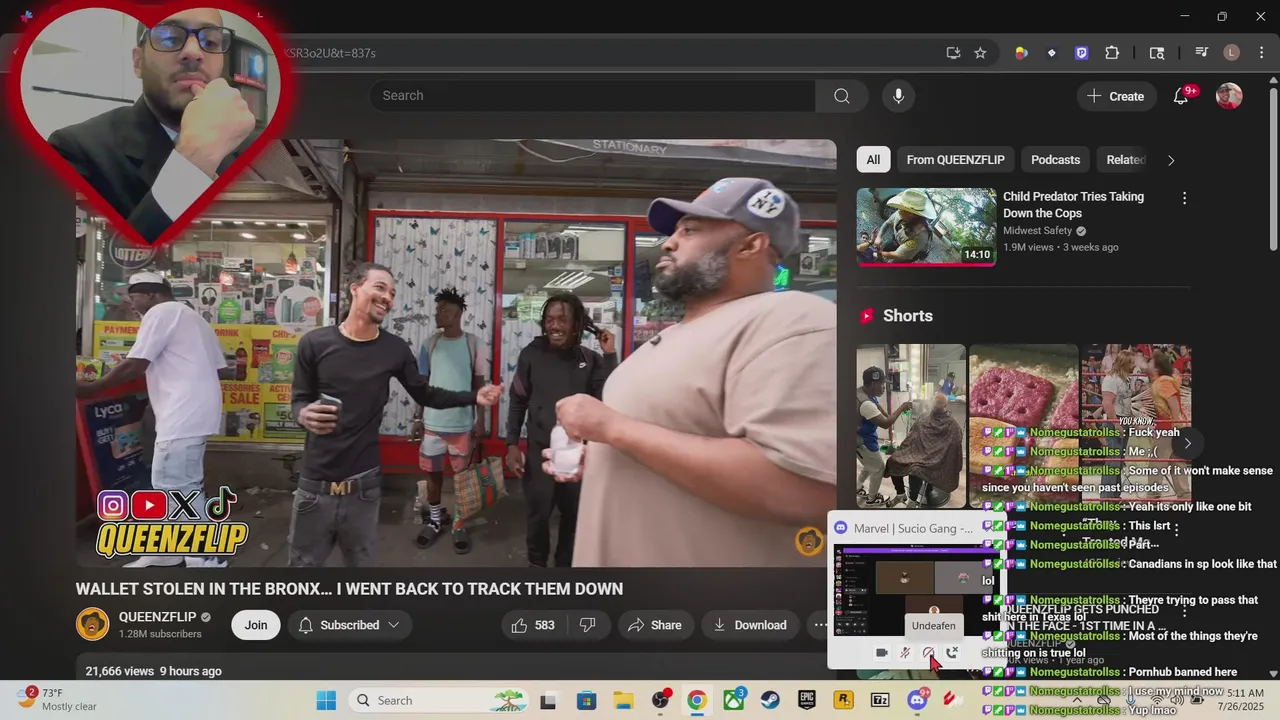
Task: Toggle microphone mute in Discord popup
Action: [905, 653]
